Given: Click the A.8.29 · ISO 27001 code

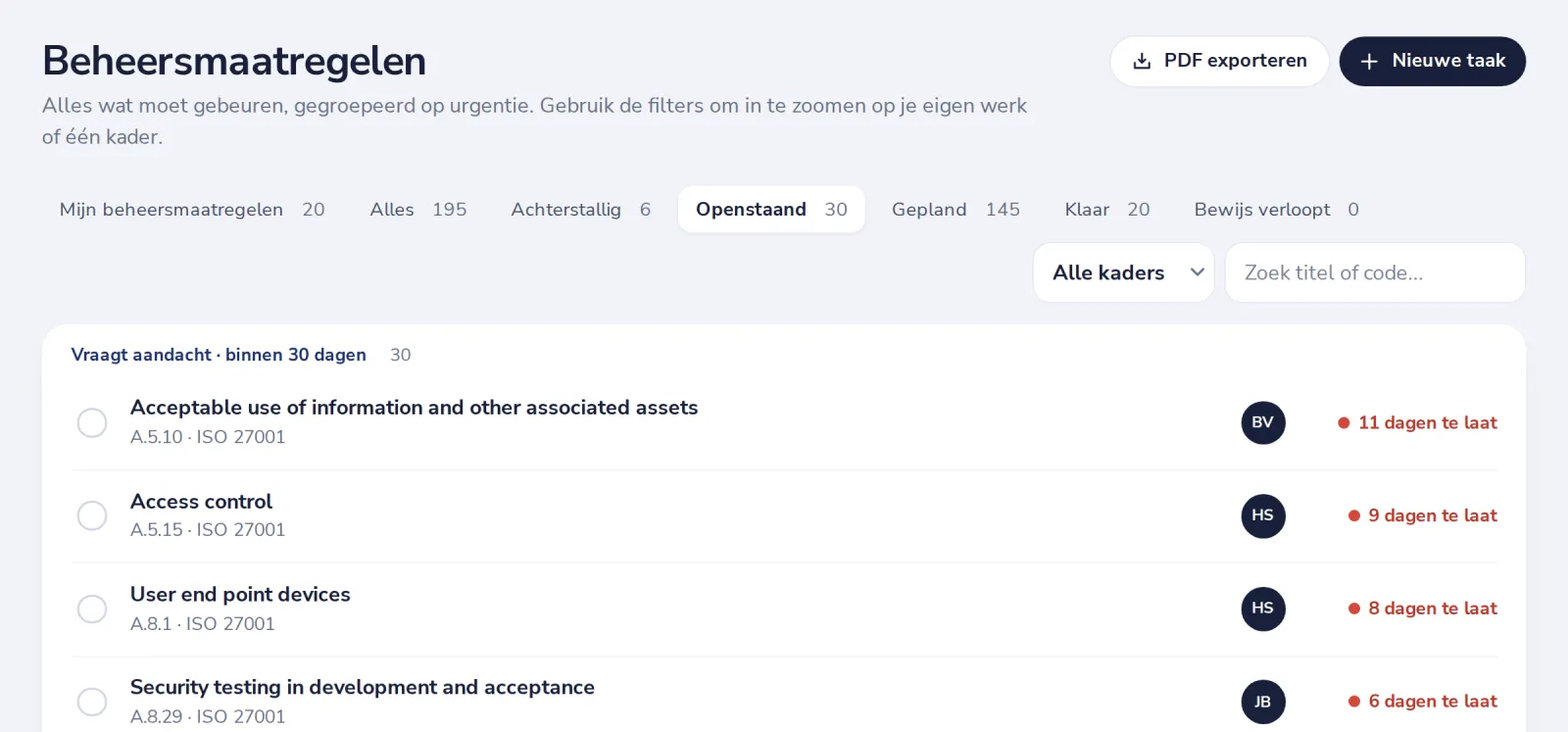Looking at the screenshot, I should (x=208, y=717).
